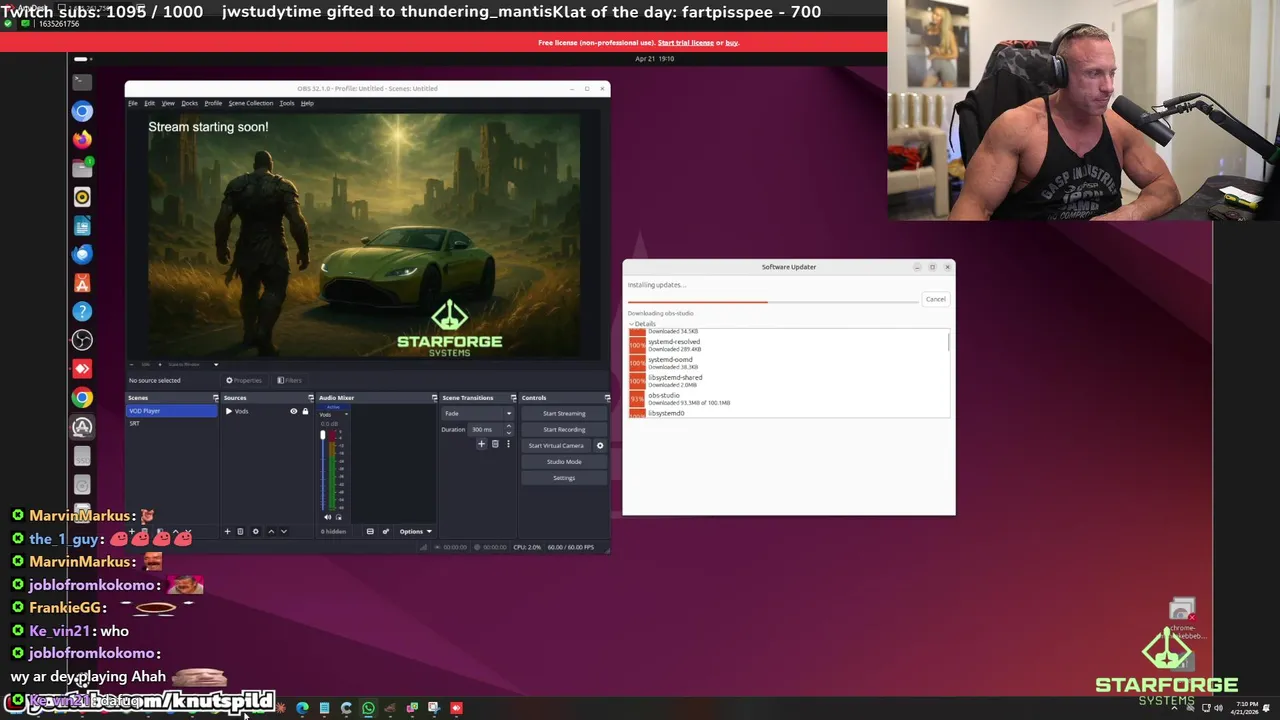This screenshot has height=720, width=1280.
Task: Select the SRT scene
Action: (x=171, y=423)
